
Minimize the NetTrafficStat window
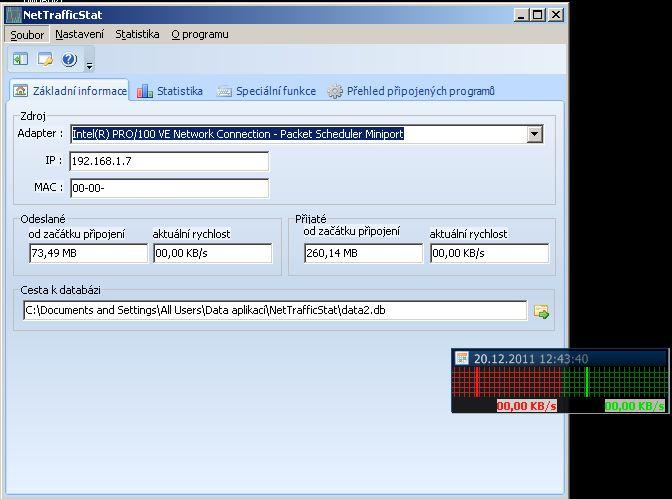521,15
